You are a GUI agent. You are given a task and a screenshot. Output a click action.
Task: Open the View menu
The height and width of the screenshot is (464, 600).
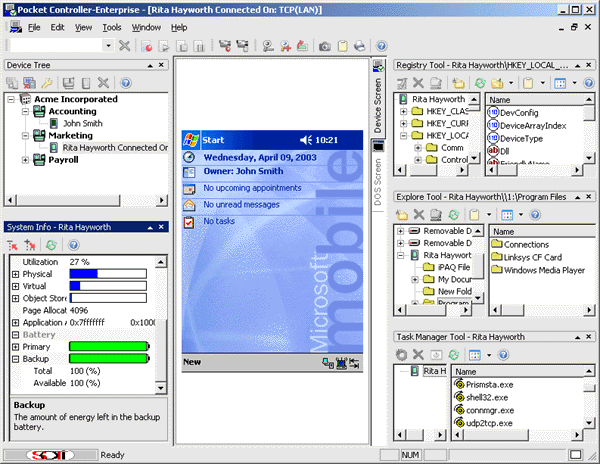pos(83,28)
